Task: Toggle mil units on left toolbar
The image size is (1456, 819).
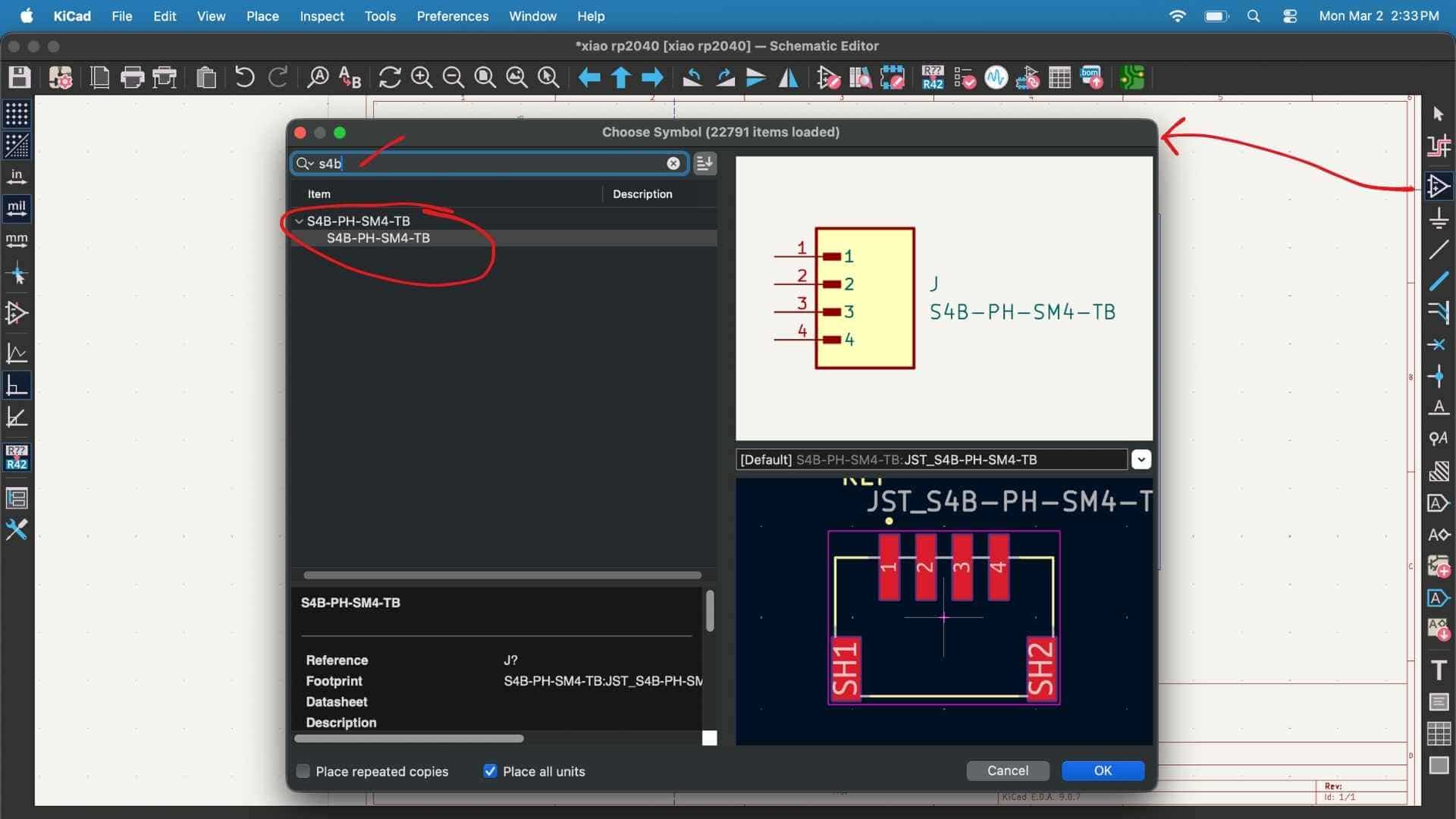Action: click(17, 207)
